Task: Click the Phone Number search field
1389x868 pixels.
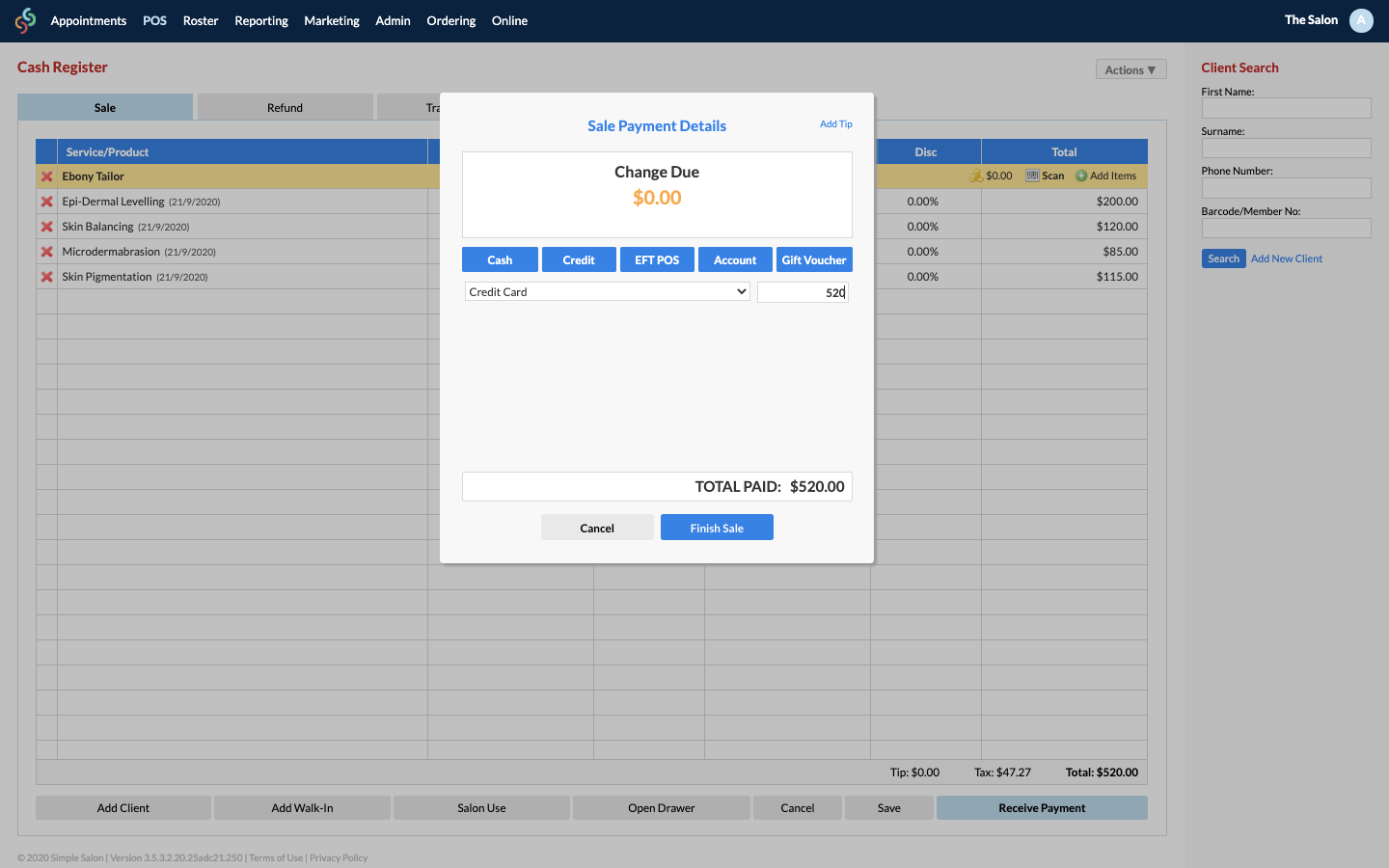Action: [1286, 188]
